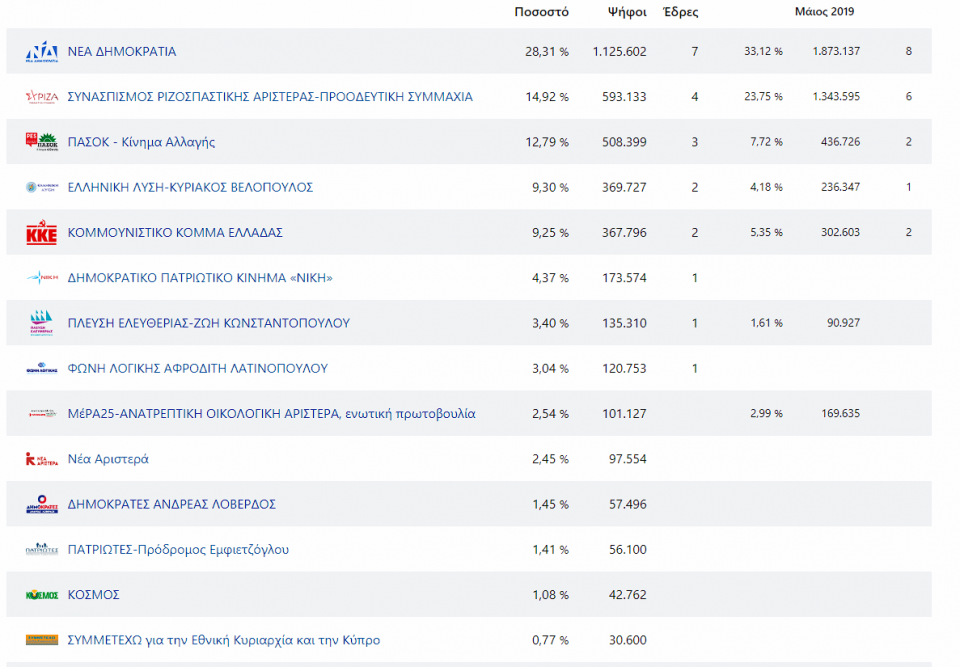Image resolution: width=960 pixels, height=667 pixels.
Task: Click the Ψήφοι column header
Action: pos(627,13)
